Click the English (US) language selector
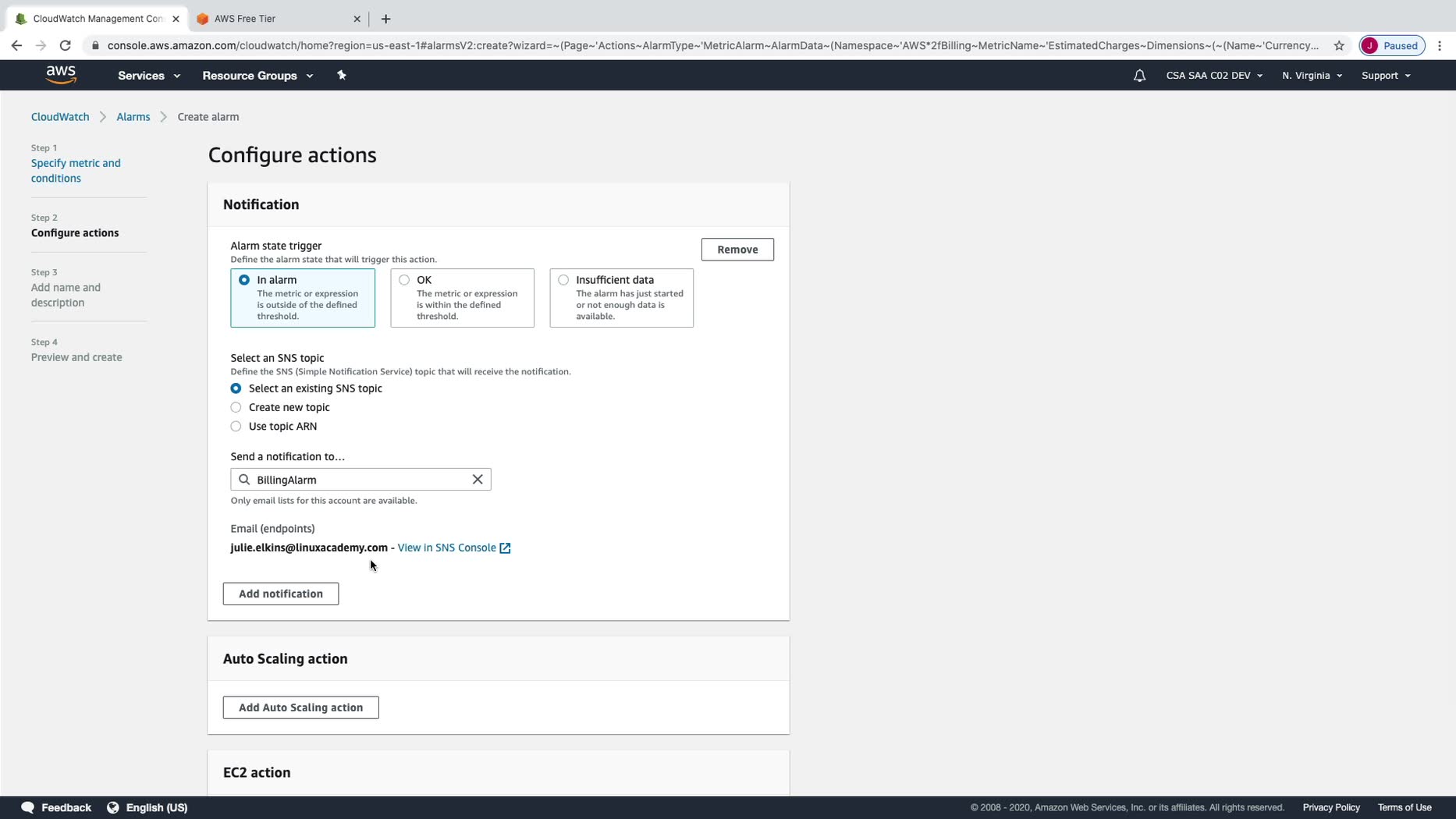Viewport: 1456px width, 819px height. 157,807
